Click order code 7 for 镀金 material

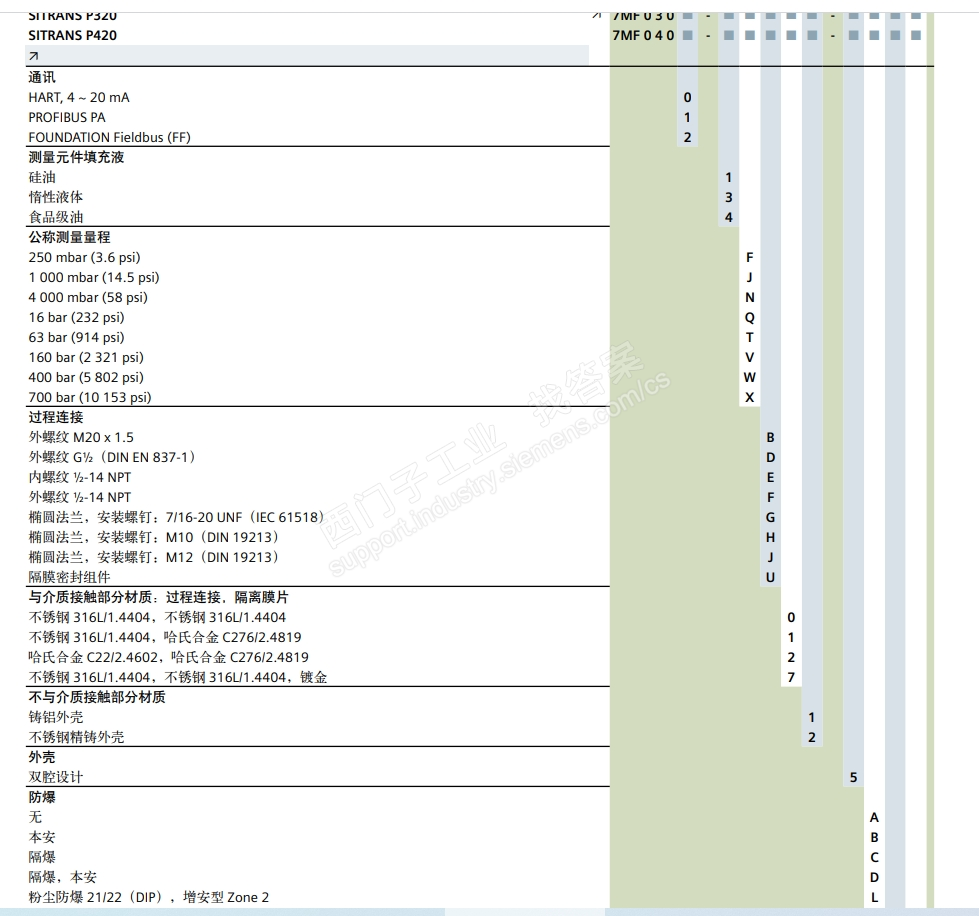[791, 677]
